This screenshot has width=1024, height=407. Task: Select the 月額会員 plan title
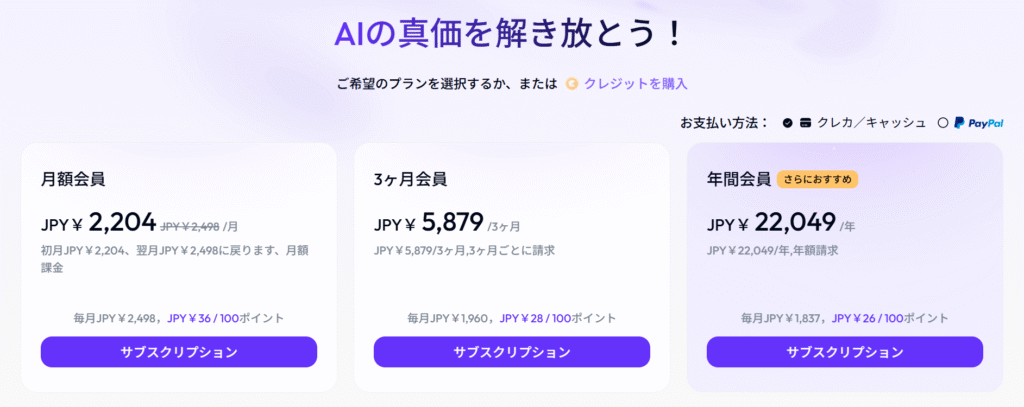click(x=73, y=180)
